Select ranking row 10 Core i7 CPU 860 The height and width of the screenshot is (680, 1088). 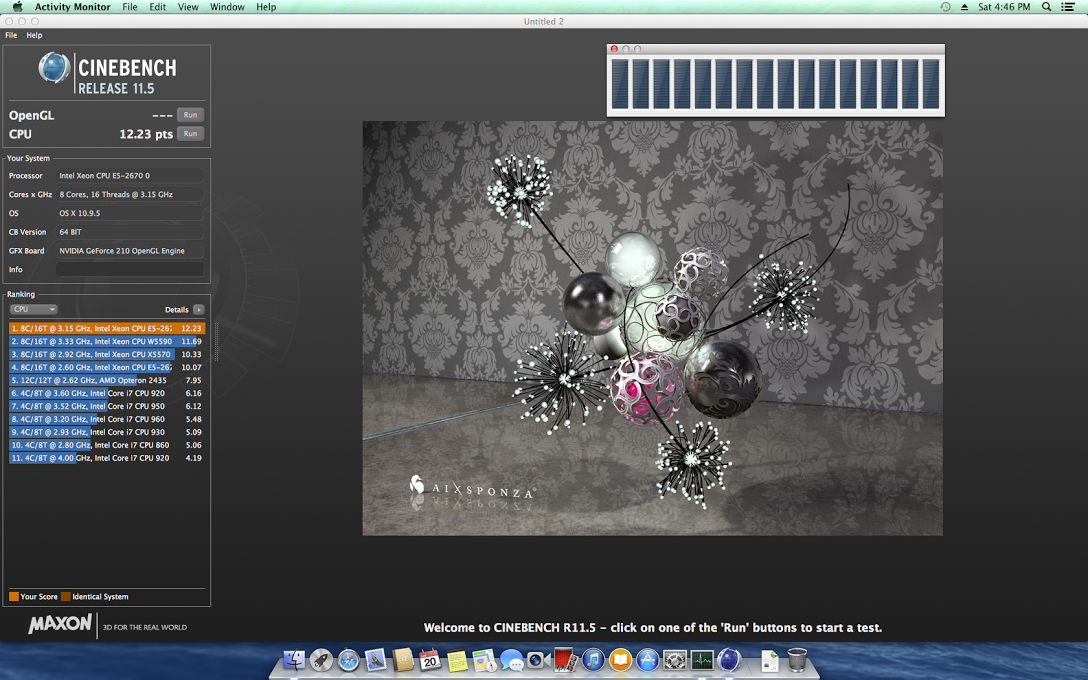[x=107, y=445]
